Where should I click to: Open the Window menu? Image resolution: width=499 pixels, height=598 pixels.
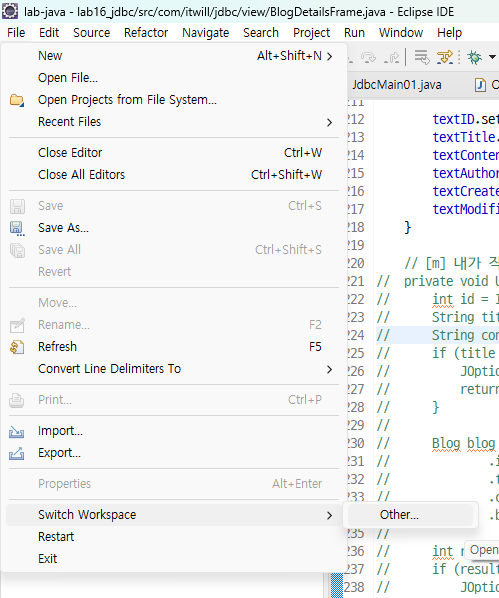(x=401, y=33)
